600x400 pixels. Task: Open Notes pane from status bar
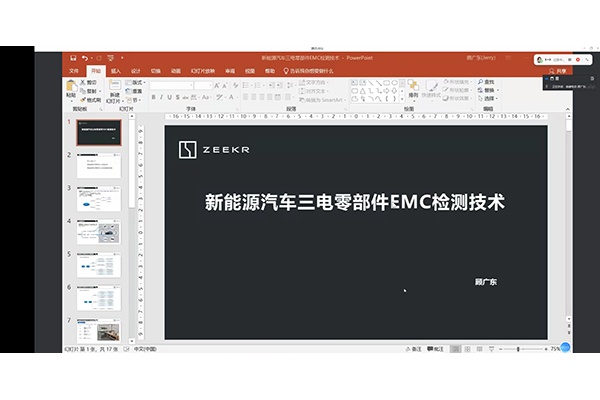click(x=414, y=348)
